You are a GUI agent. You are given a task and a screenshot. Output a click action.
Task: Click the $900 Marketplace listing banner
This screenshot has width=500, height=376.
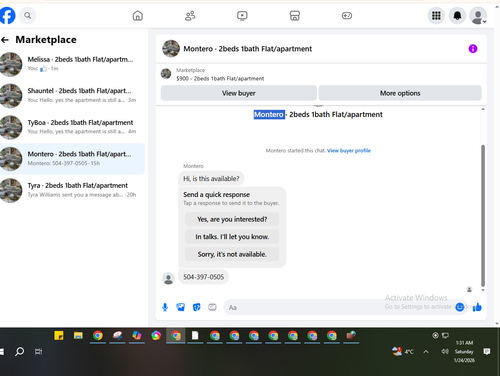click(220, 74)
